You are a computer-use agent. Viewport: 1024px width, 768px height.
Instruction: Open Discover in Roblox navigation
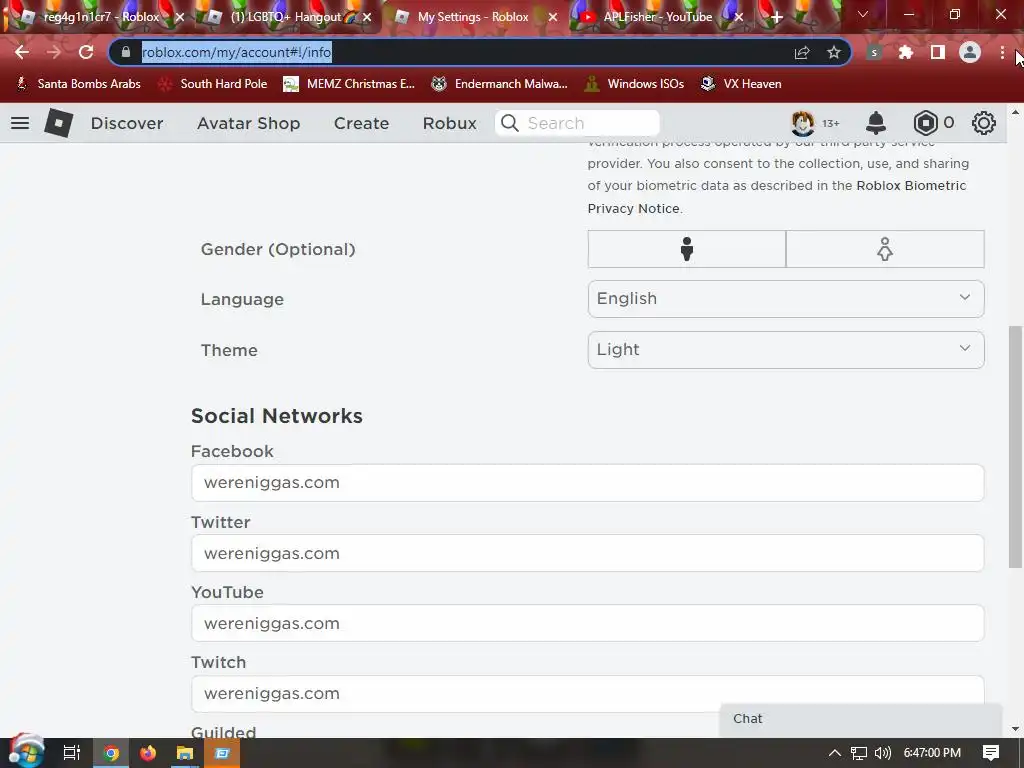pos(127,123)
